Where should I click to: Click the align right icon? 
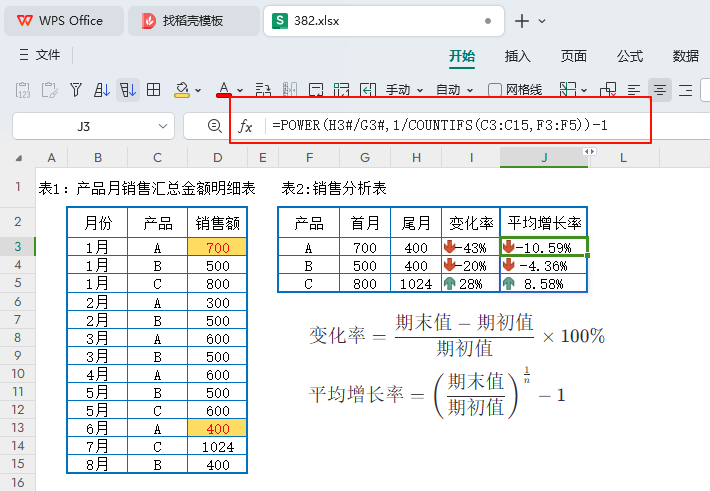(x=686, y=90)
